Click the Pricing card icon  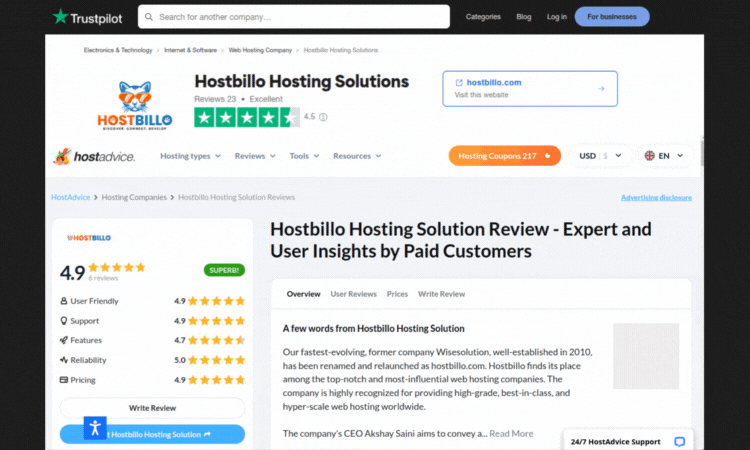[64, 380]
